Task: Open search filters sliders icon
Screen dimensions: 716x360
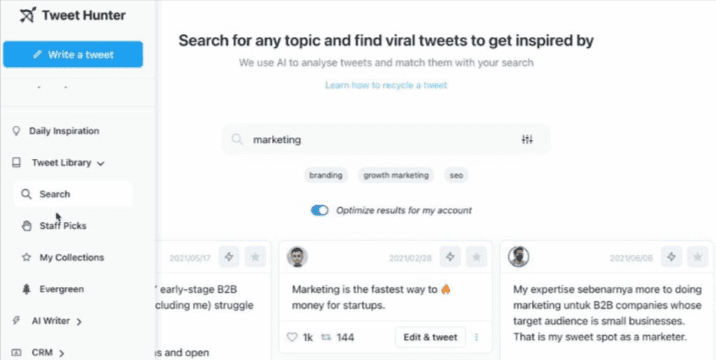Action: point(527,139)
